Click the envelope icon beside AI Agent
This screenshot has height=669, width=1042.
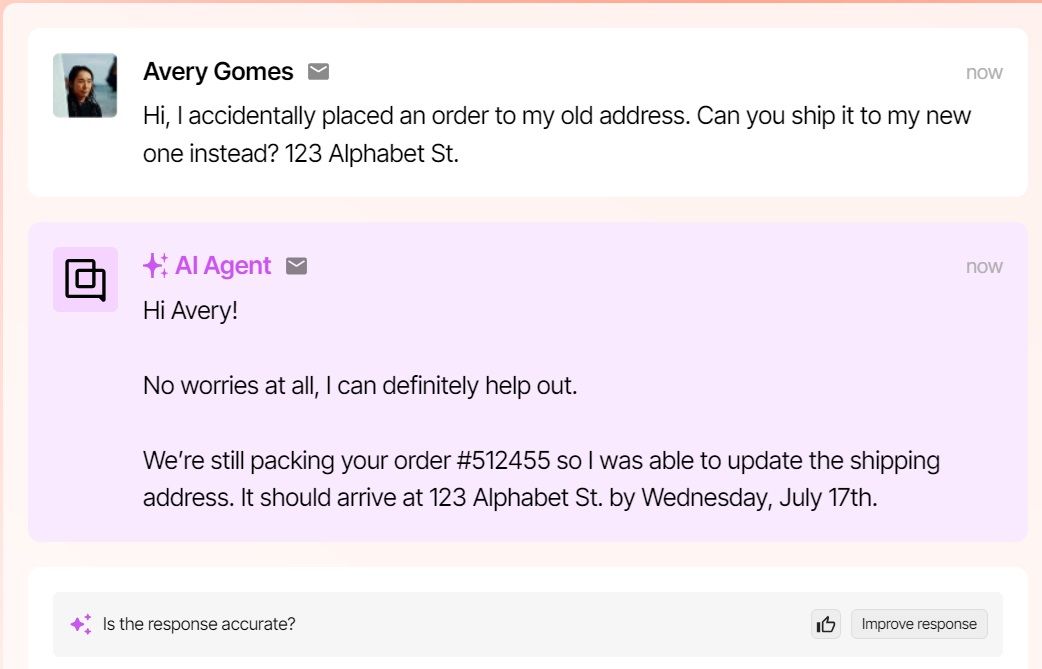[x=296, y=266]
